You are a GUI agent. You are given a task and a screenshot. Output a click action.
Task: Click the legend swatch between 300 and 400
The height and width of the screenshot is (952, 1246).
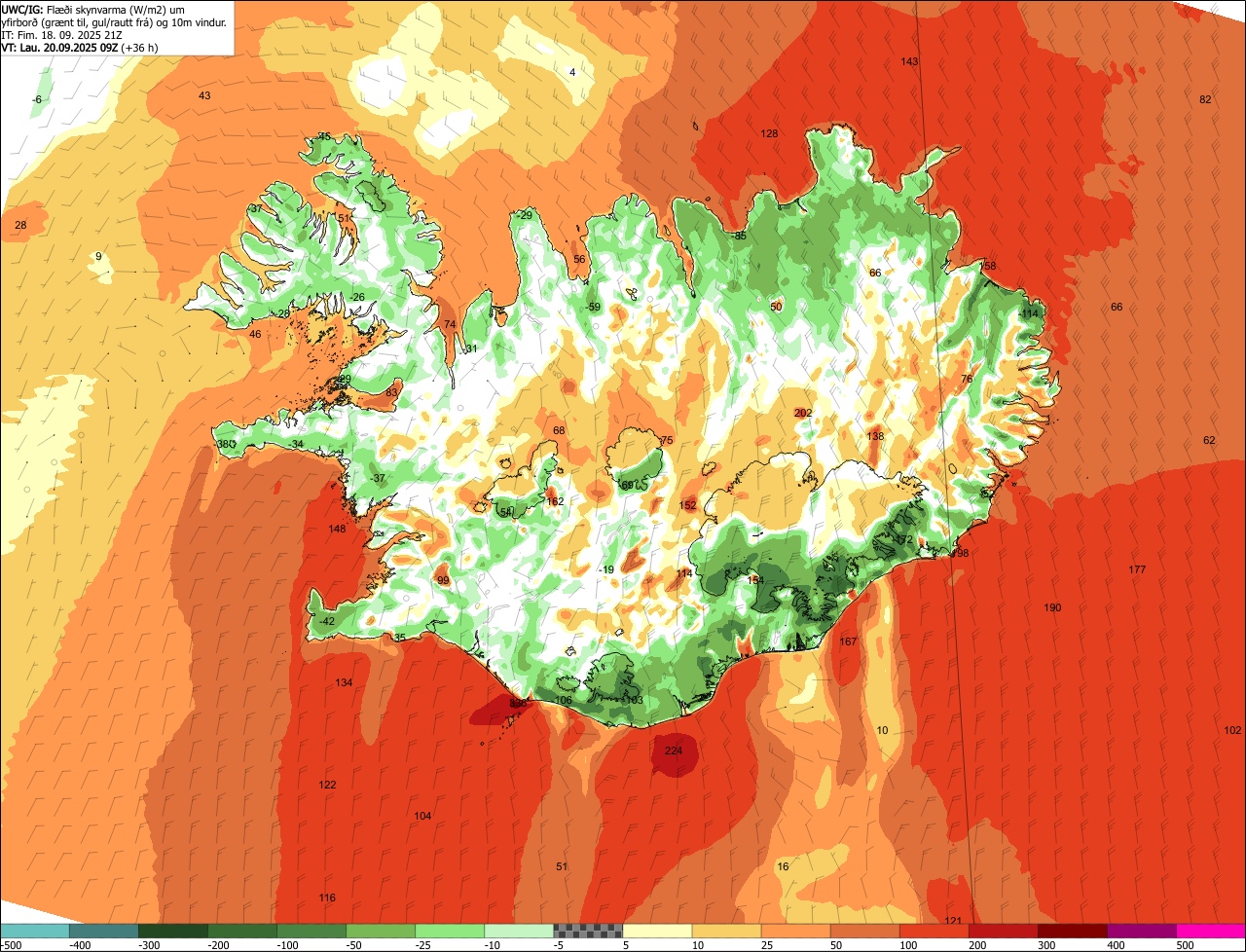pos(1072,931)
